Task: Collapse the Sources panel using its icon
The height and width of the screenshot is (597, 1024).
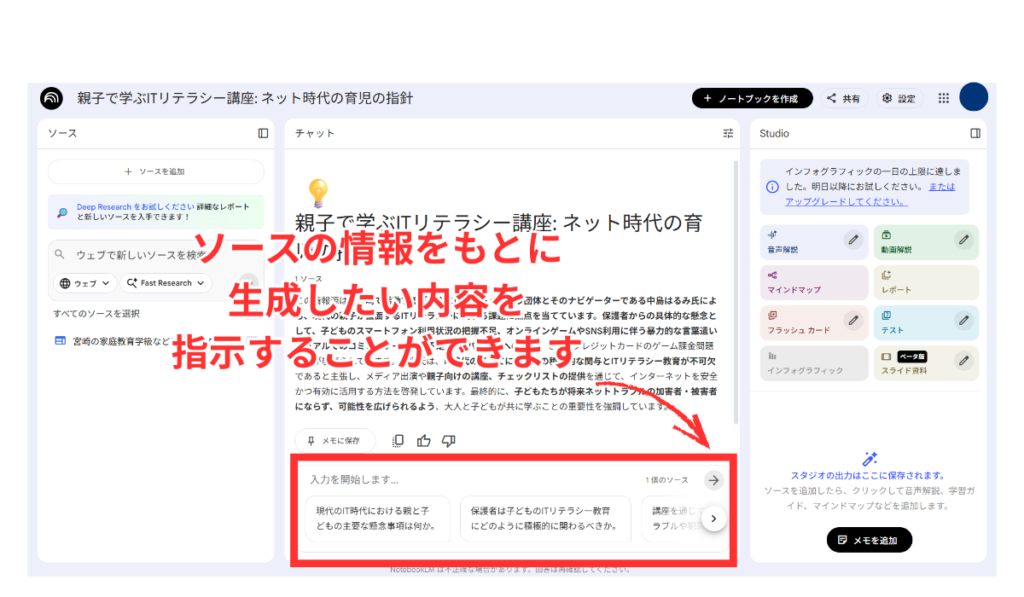Action: [263, 133]
